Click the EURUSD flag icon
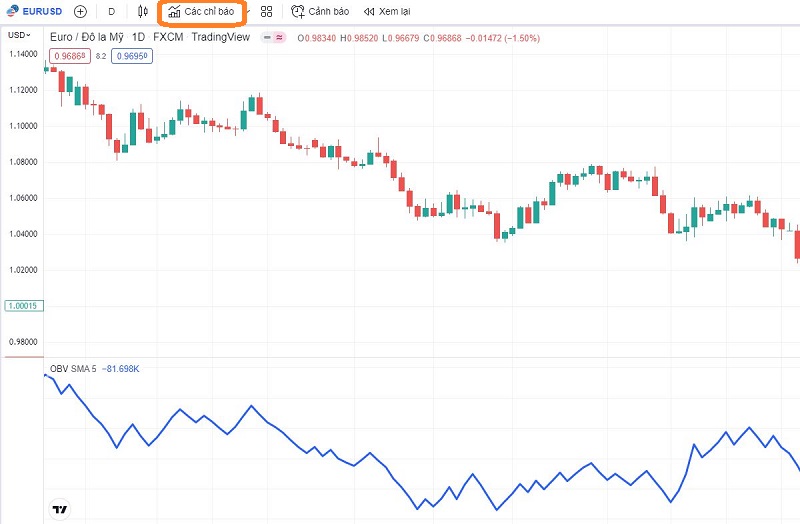Viewport: 800px width, 524px height. [x=12, y=11]
